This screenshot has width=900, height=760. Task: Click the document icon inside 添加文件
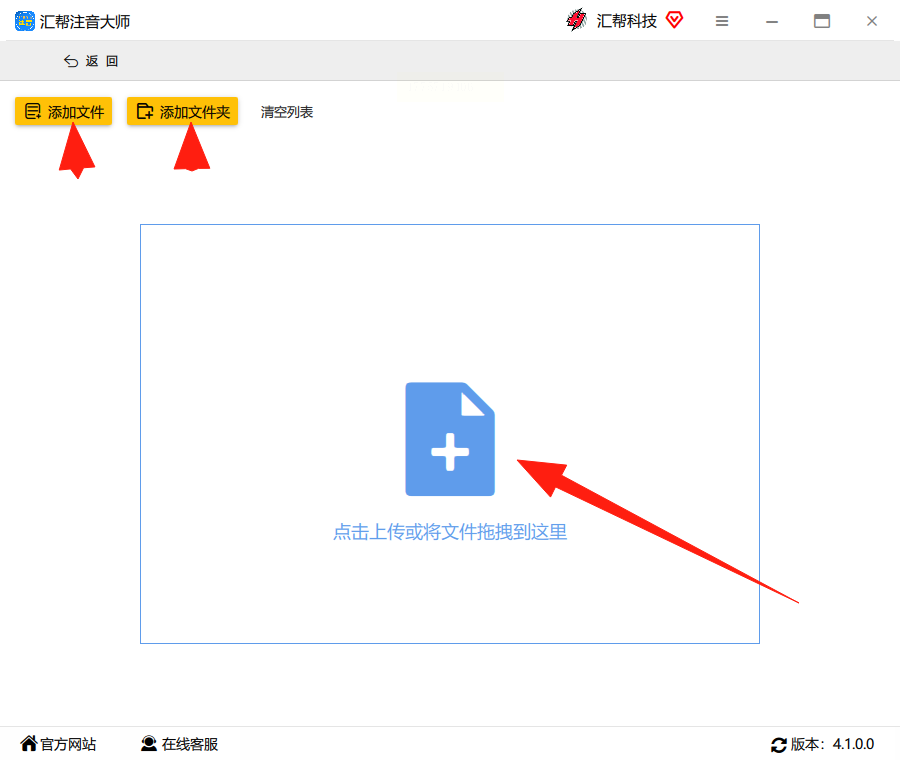click(33, 111)
